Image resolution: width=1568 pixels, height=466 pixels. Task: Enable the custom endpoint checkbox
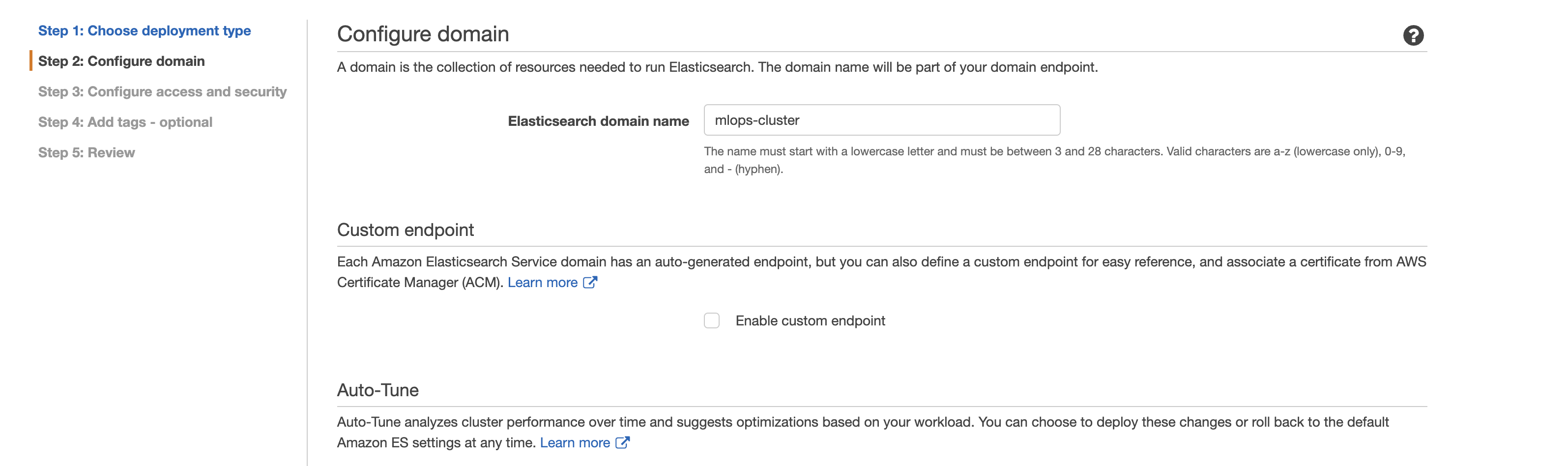click(x=711, y=320)
